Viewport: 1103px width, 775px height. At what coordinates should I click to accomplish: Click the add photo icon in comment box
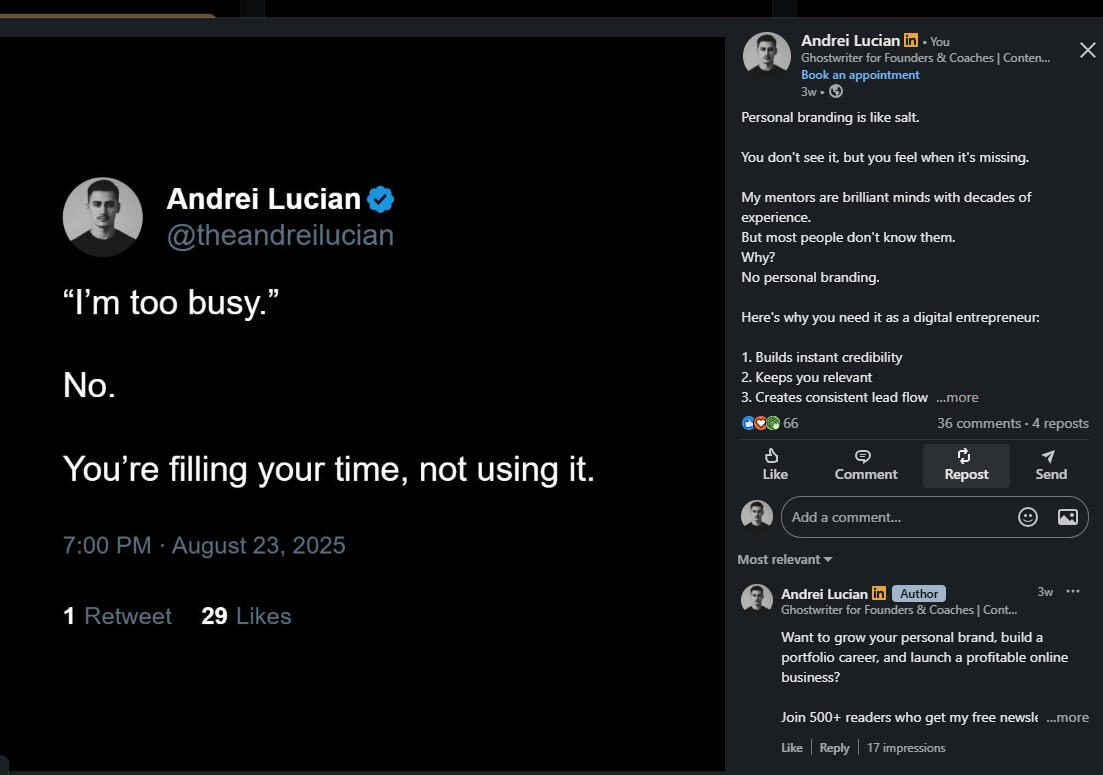pos(1067,517)
